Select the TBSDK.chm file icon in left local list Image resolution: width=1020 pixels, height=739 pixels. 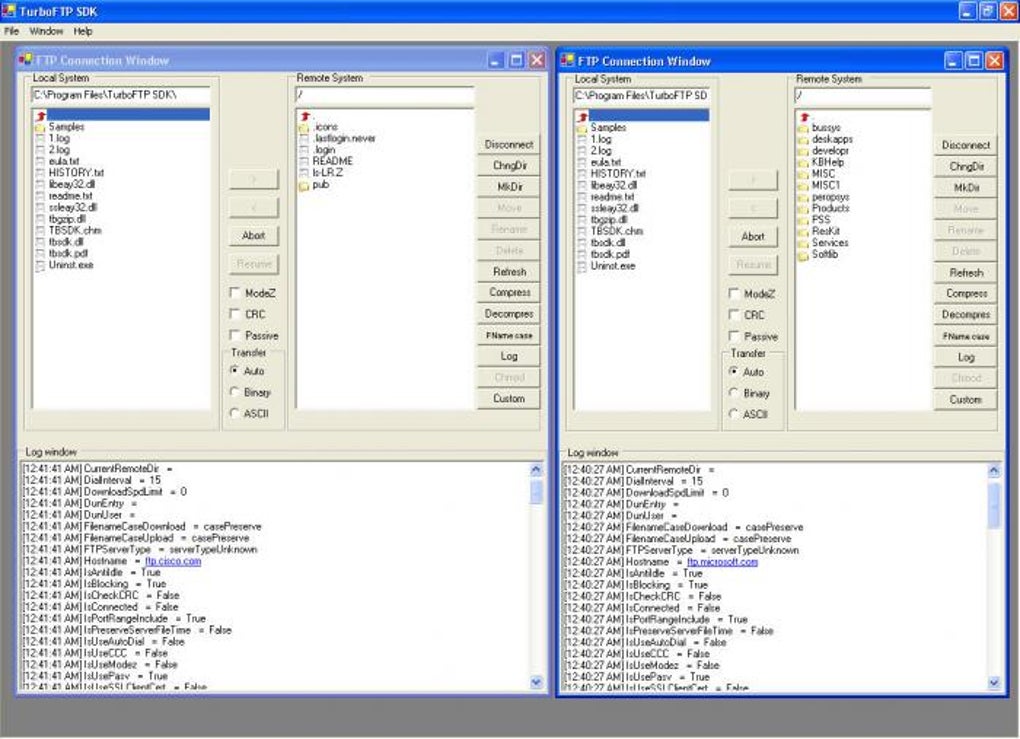click(x=40, y=230)
